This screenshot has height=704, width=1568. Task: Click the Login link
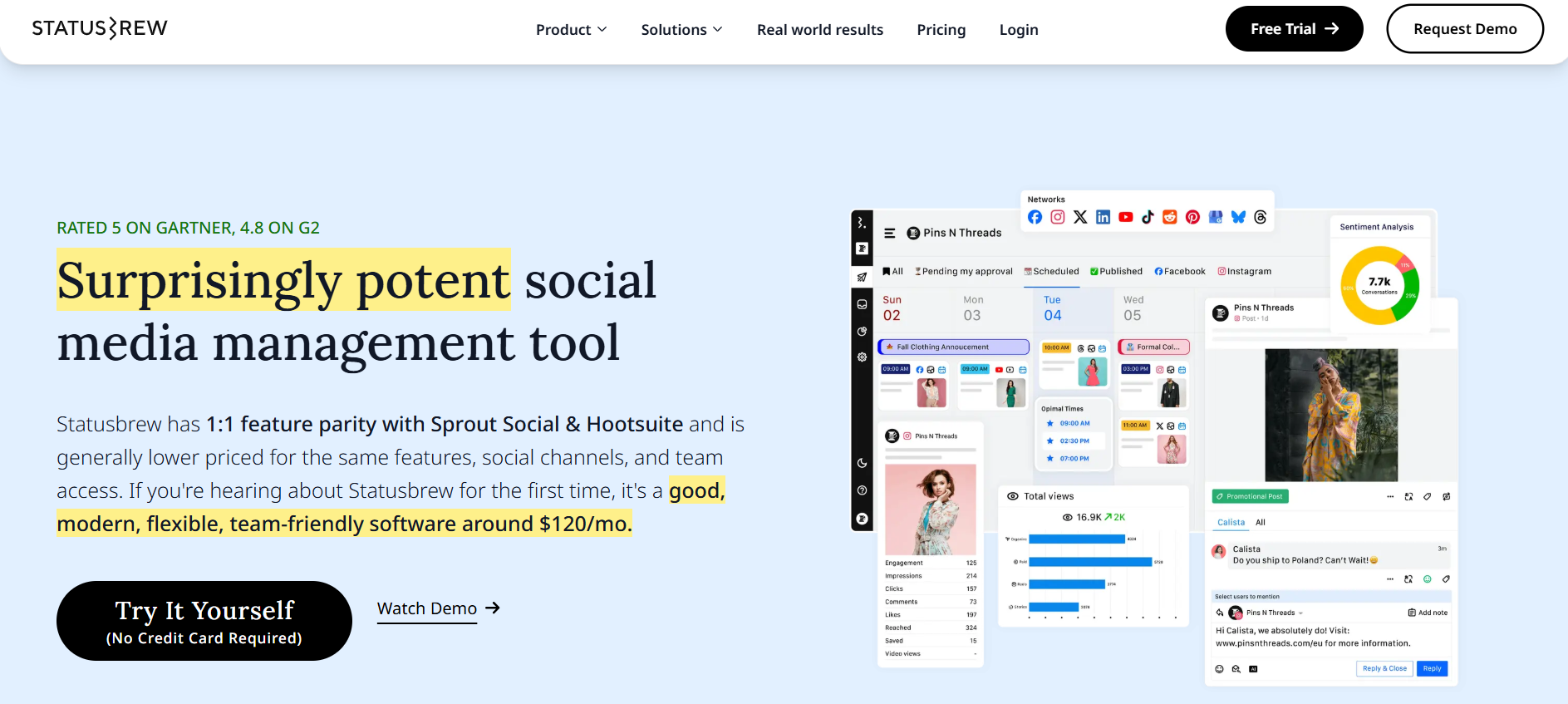(x=1019, y=30)
